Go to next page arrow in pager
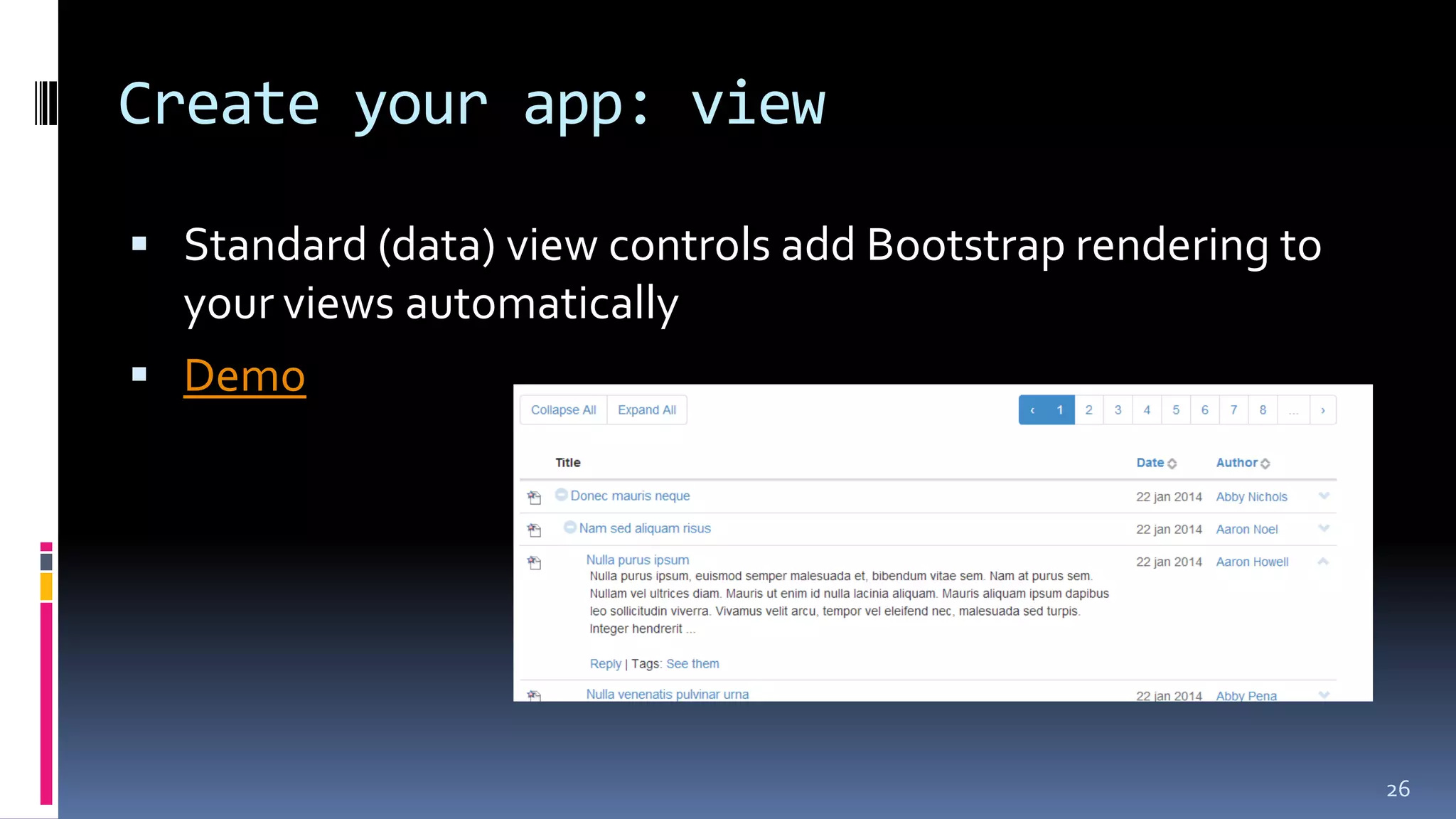Viewport: 1456px width, 819px height. tap(1323, 410)
